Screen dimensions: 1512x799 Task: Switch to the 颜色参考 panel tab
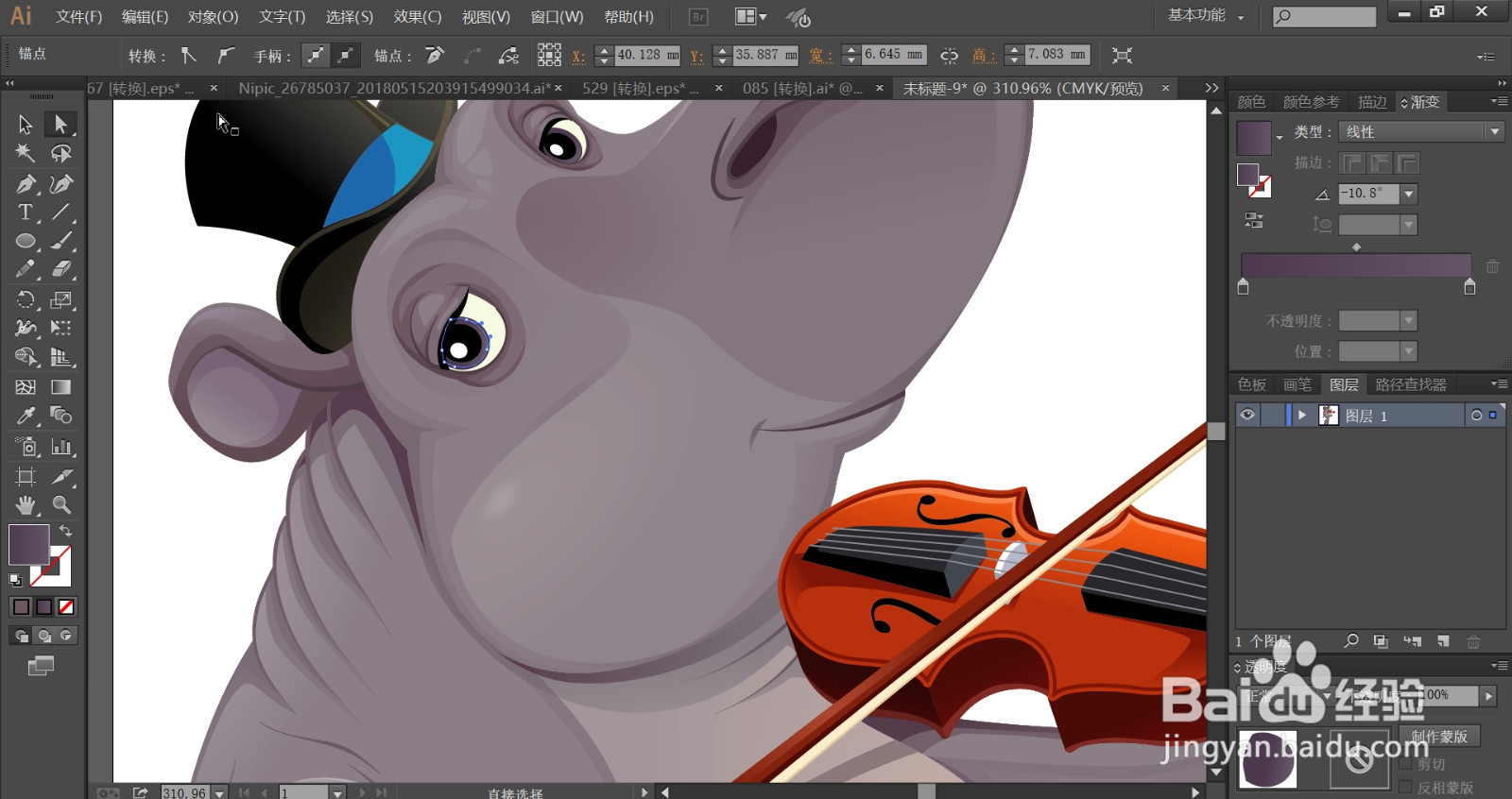(x=1311, y=102)
